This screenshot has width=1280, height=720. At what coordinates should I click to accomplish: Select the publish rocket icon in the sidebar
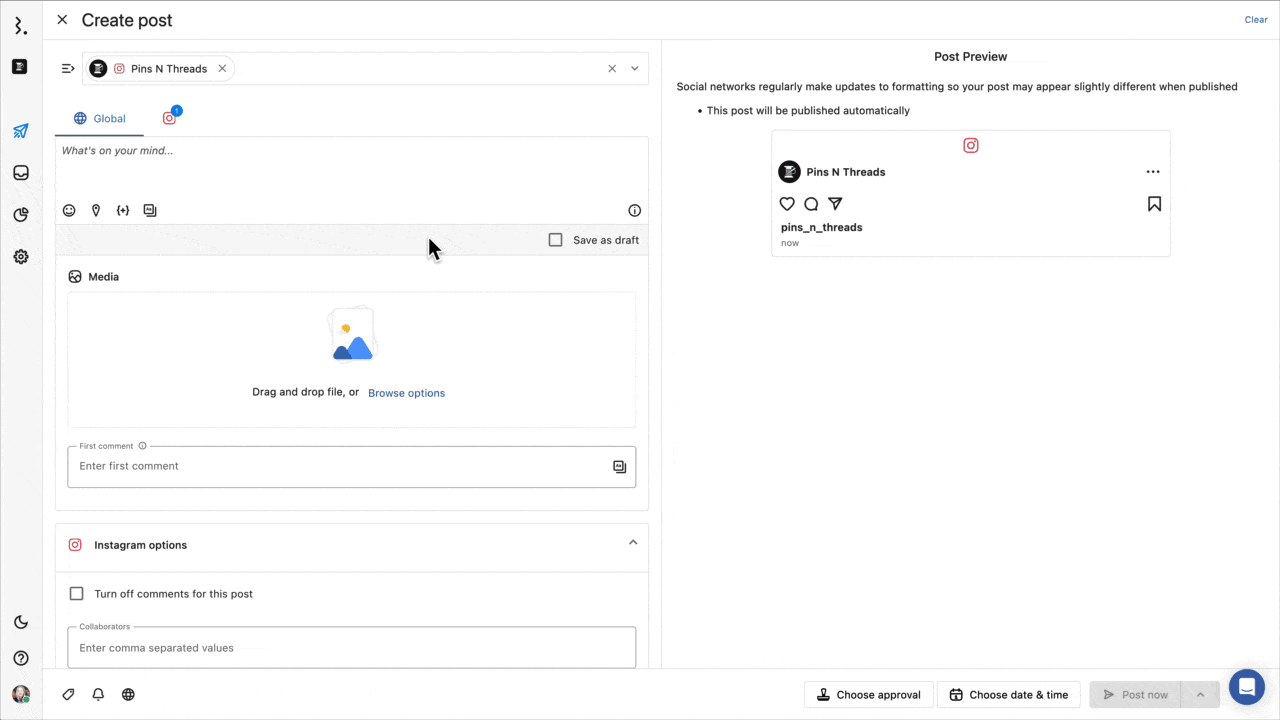point(20,131)
